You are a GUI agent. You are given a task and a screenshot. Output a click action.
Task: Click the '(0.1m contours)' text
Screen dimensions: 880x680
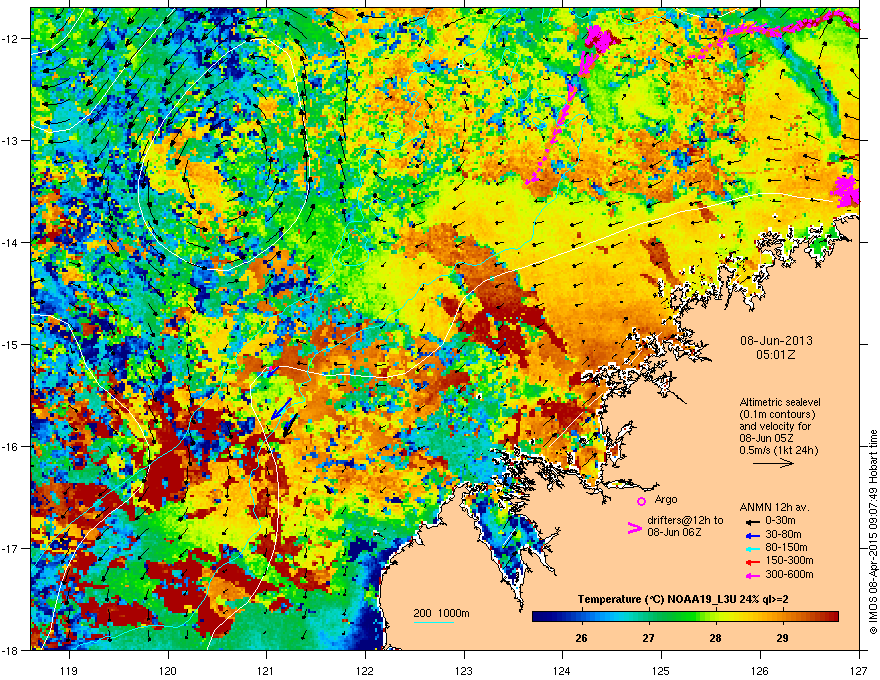tap(777, 415)
